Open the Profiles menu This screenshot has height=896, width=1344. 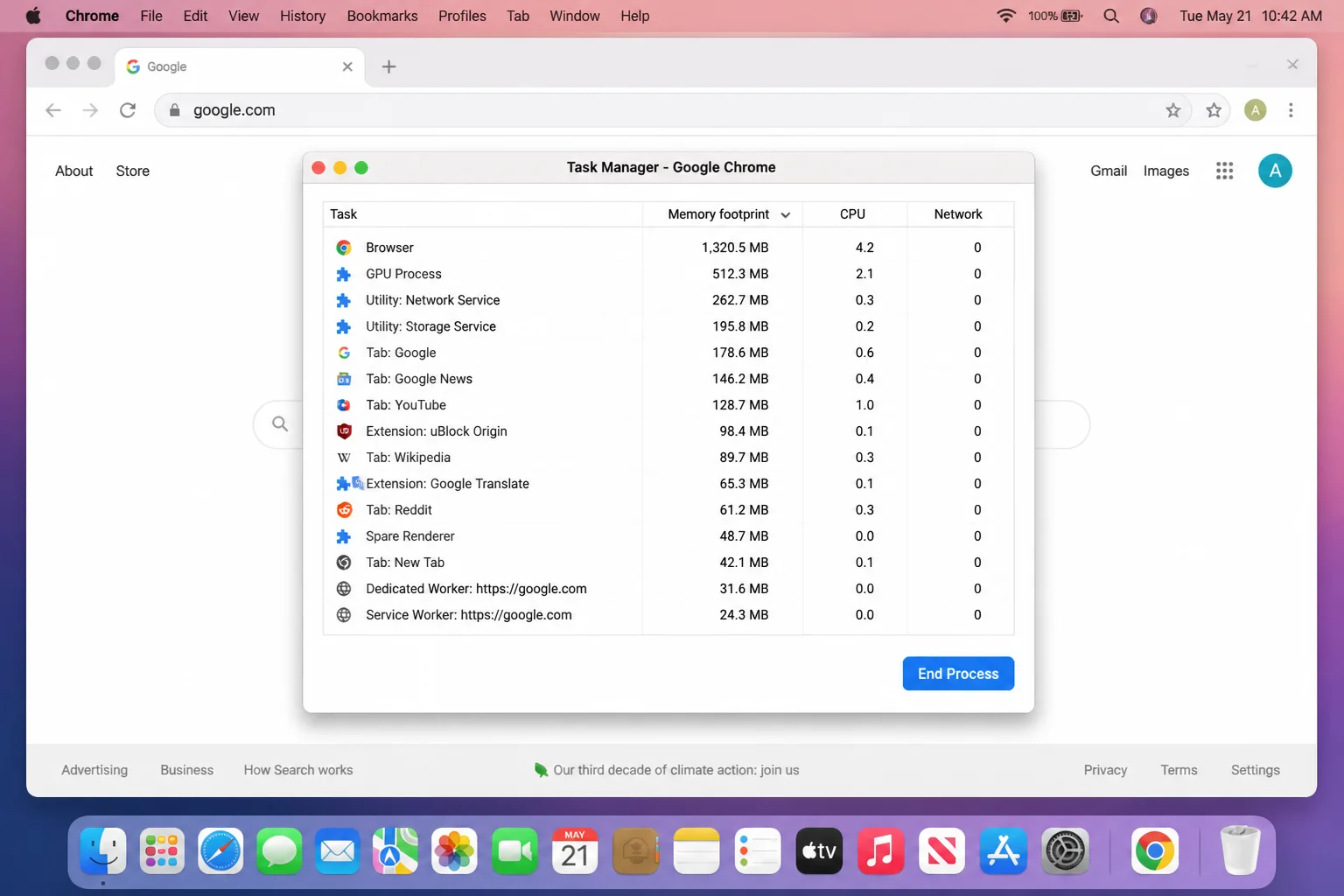click(462, 16)
